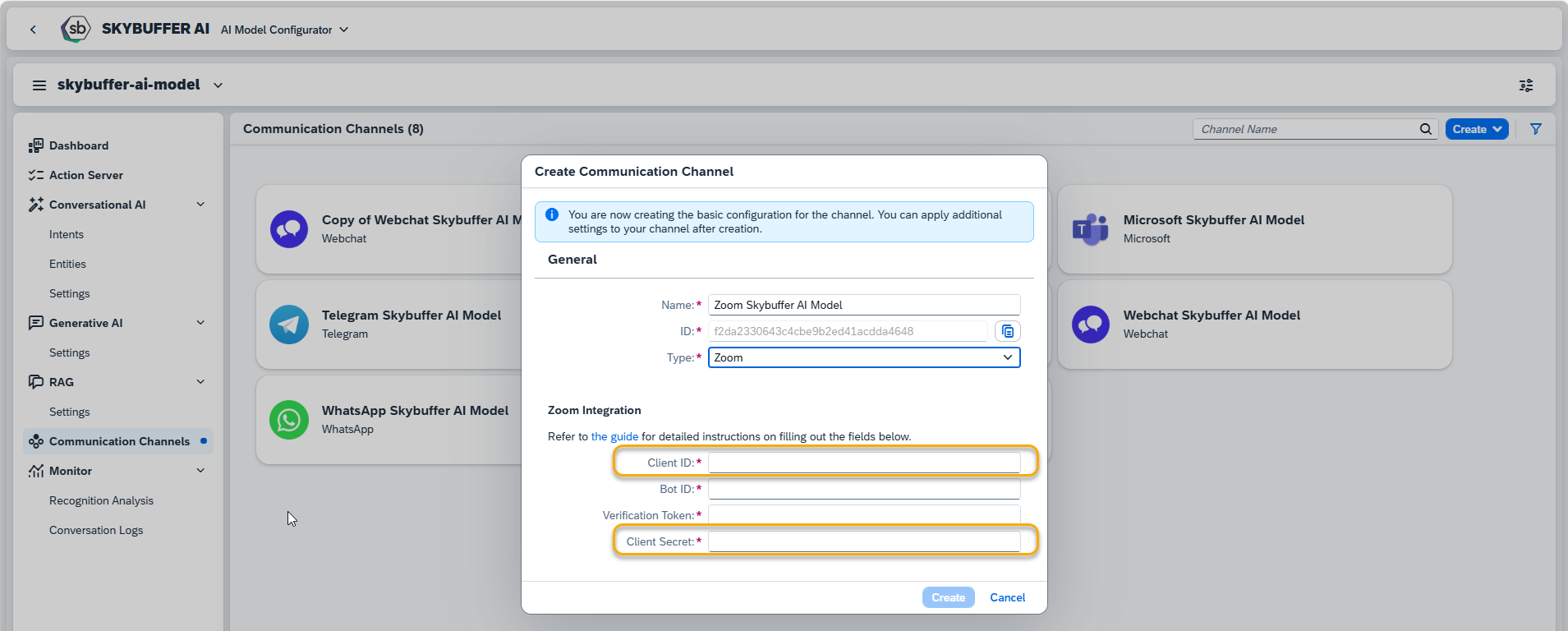1568x631 pixels.
Task: Open the Type dropdown showing Zoom
Action: point(864,357)
